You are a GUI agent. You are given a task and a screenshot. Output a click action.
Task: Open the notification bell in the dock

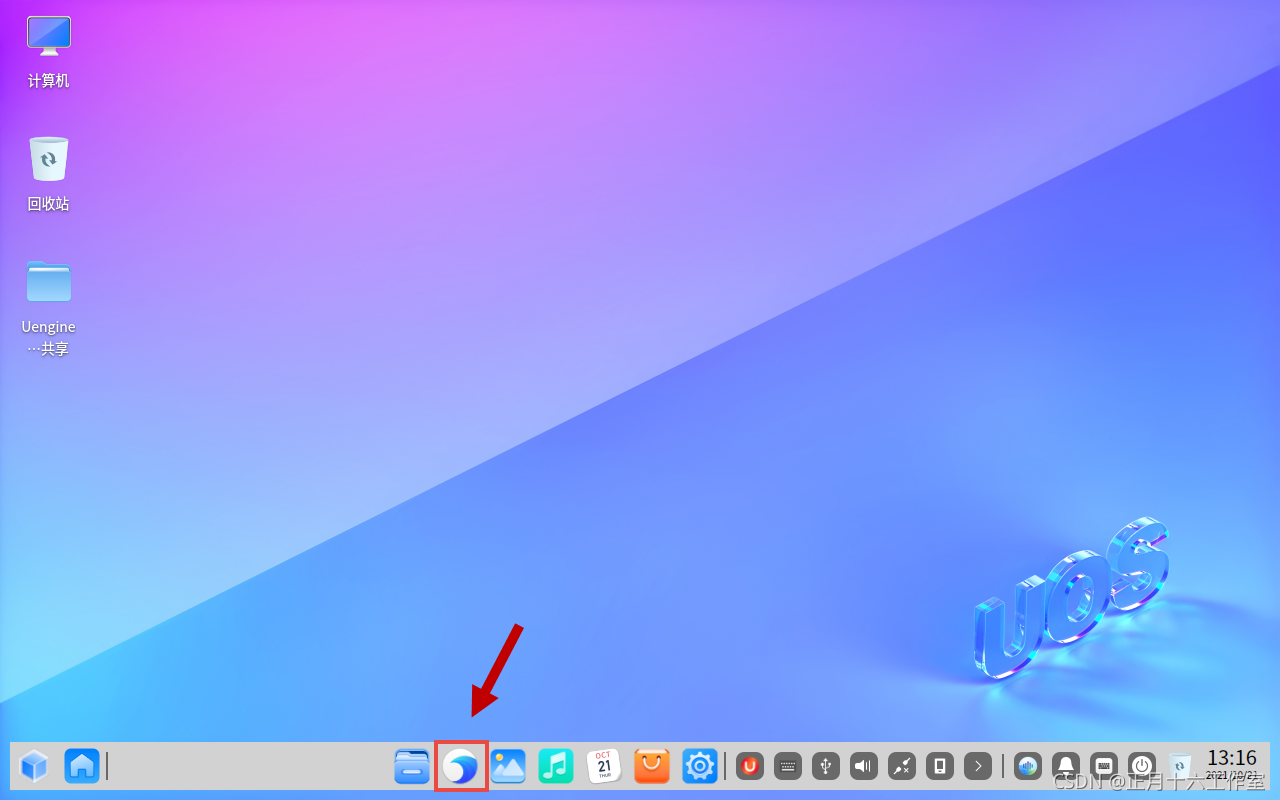(1066, 767)
